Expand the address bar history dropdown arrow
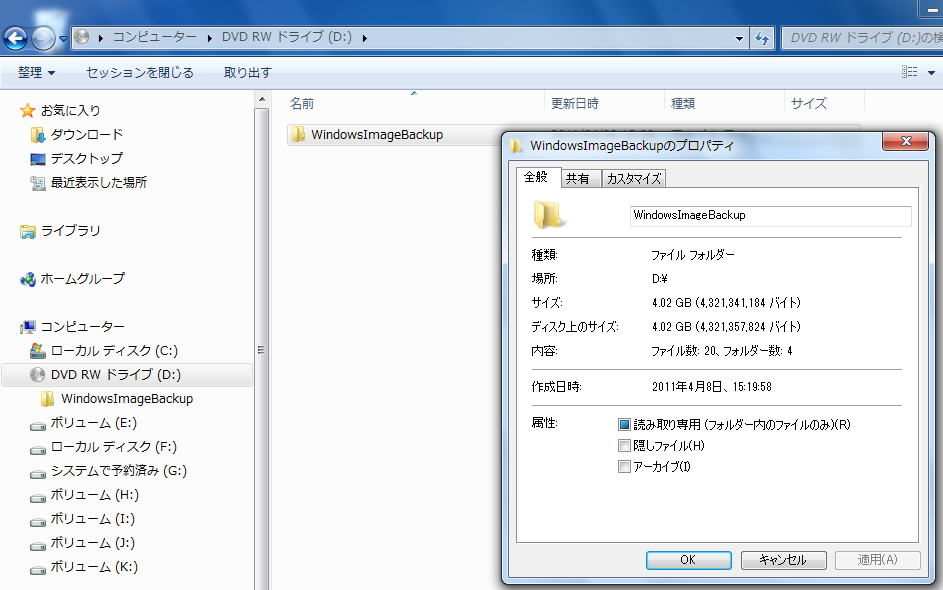This screenshot has height=590, width=943. tap(739, 38)
